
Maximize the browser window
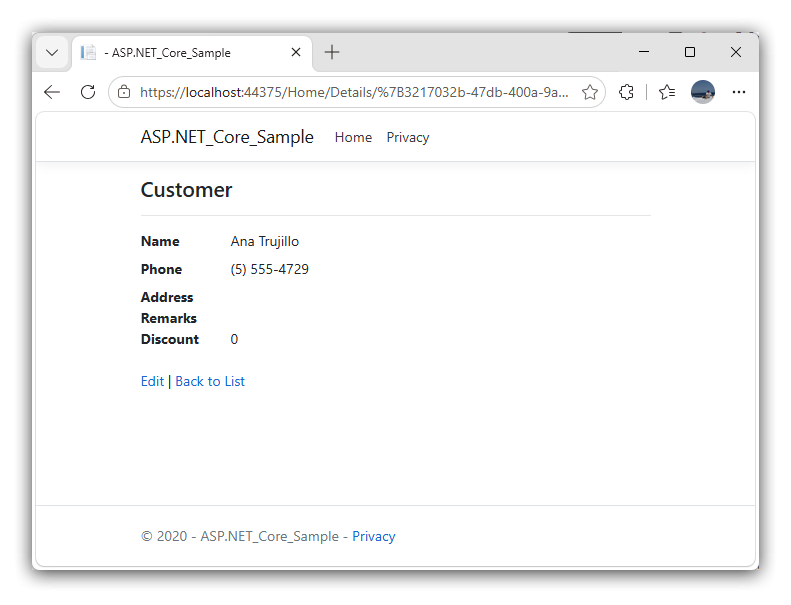pos(690,52)
